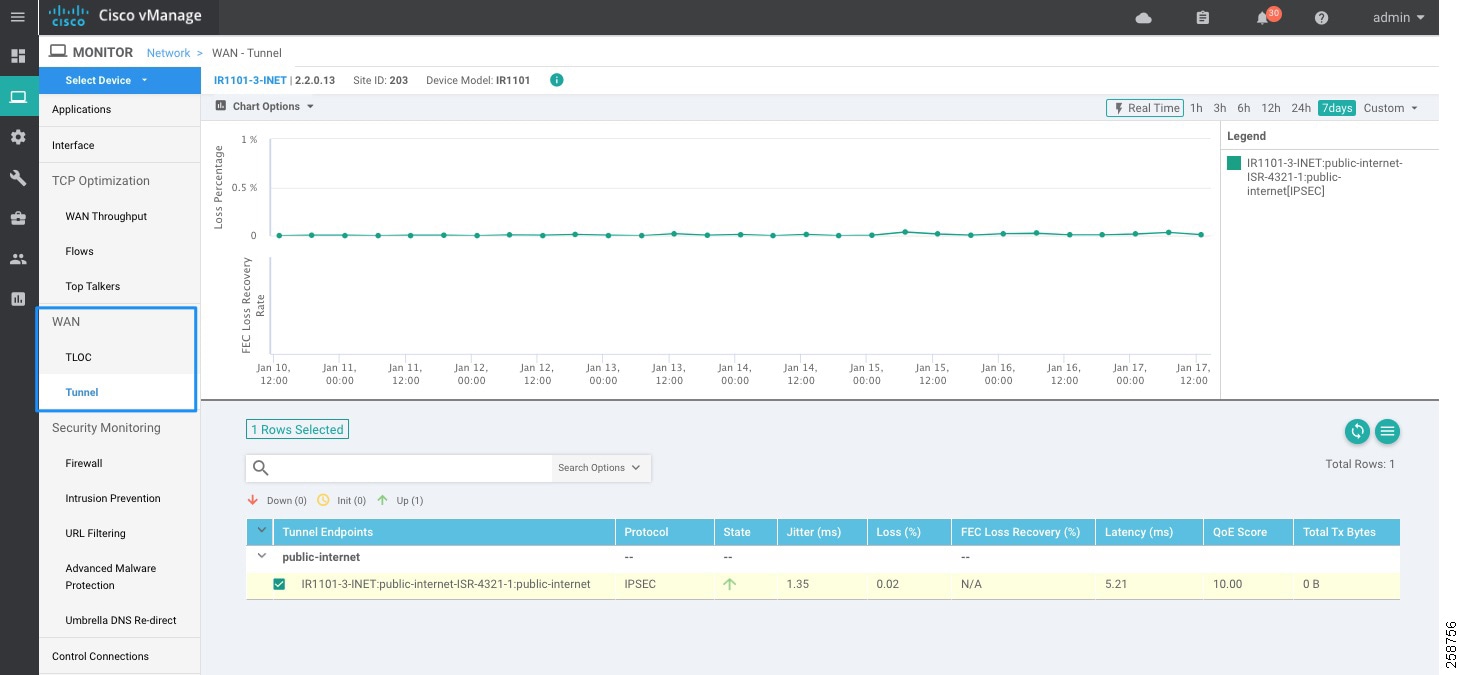Image resolution: width=1464 pixels, height=675 pixels.
Task: Set chart range to 7days
Action: click(x=1337, y=108)
